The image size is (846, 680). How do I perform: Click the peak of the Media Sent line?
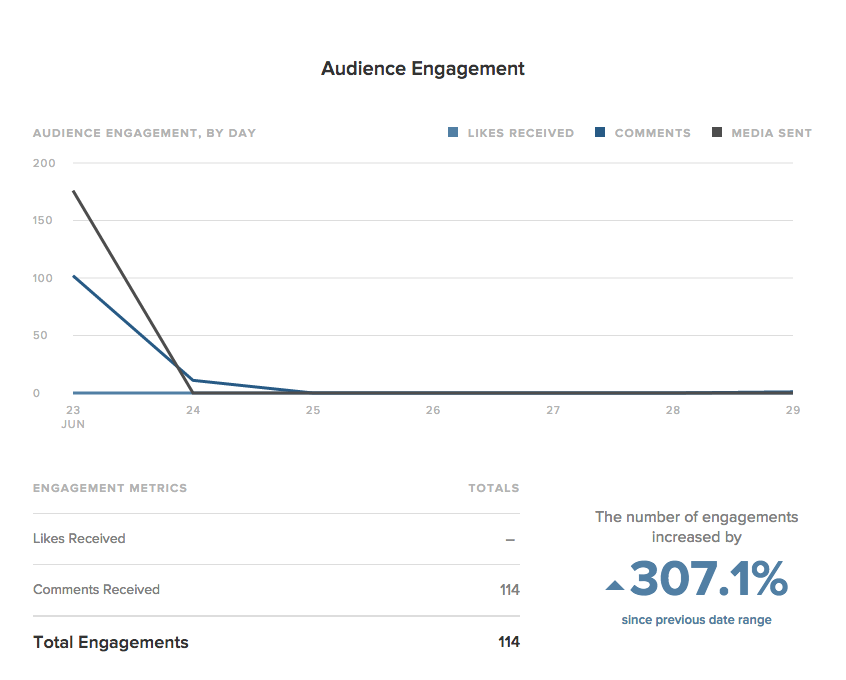74,190
